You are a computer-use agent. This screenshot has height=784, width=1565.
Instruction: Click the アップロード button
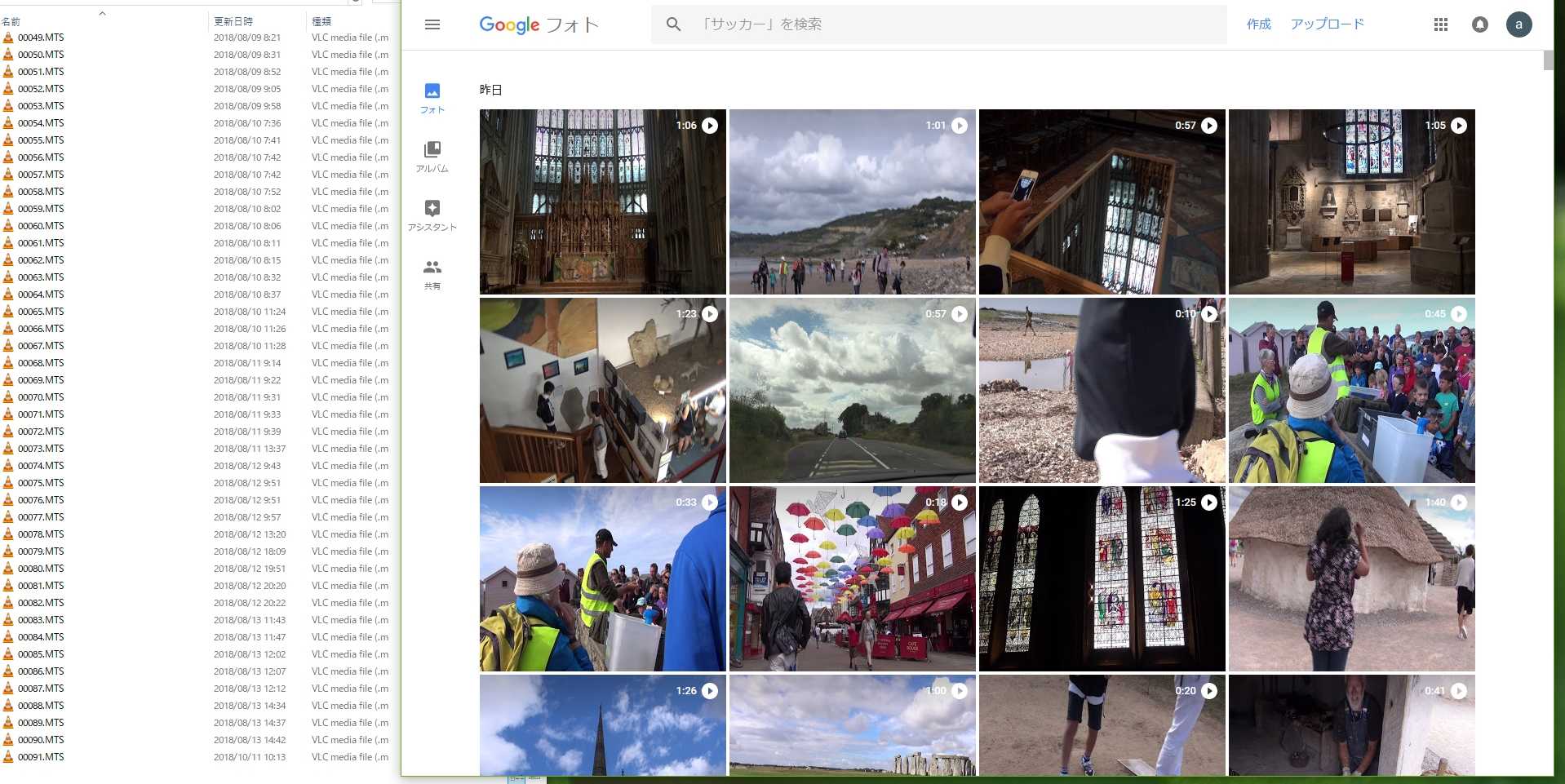coord(1327,24)
